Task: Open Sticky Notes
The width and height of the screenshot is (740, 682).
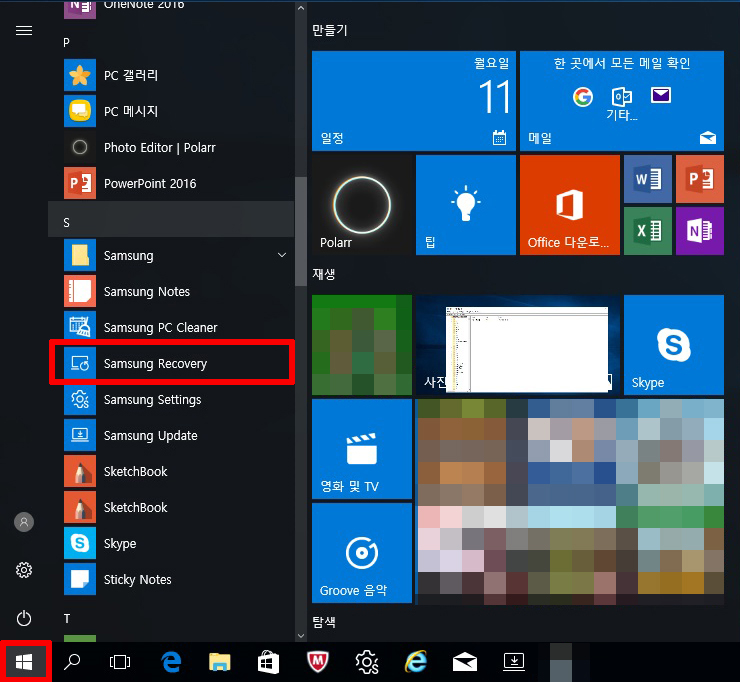Action: (171, 579)
